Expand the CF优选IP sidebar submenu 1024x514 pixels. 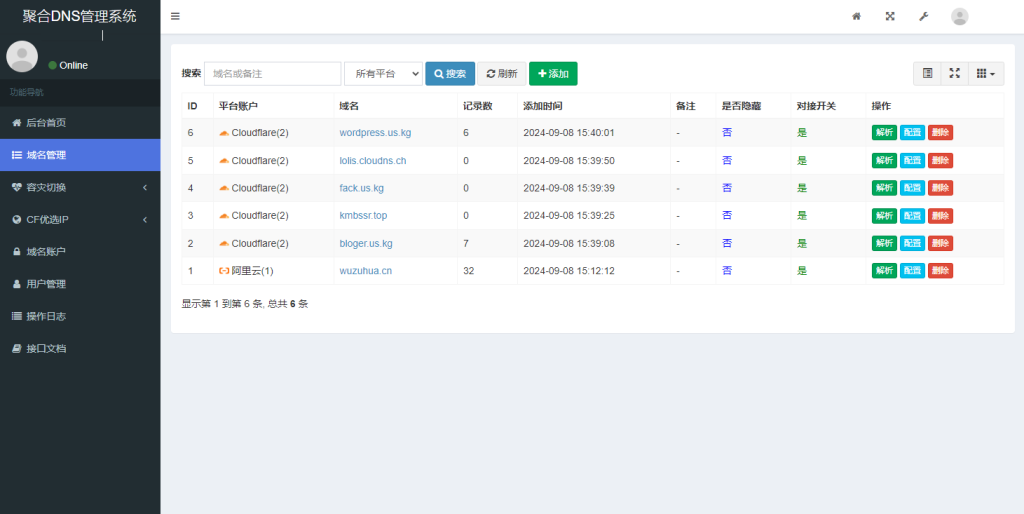point(80,219)
